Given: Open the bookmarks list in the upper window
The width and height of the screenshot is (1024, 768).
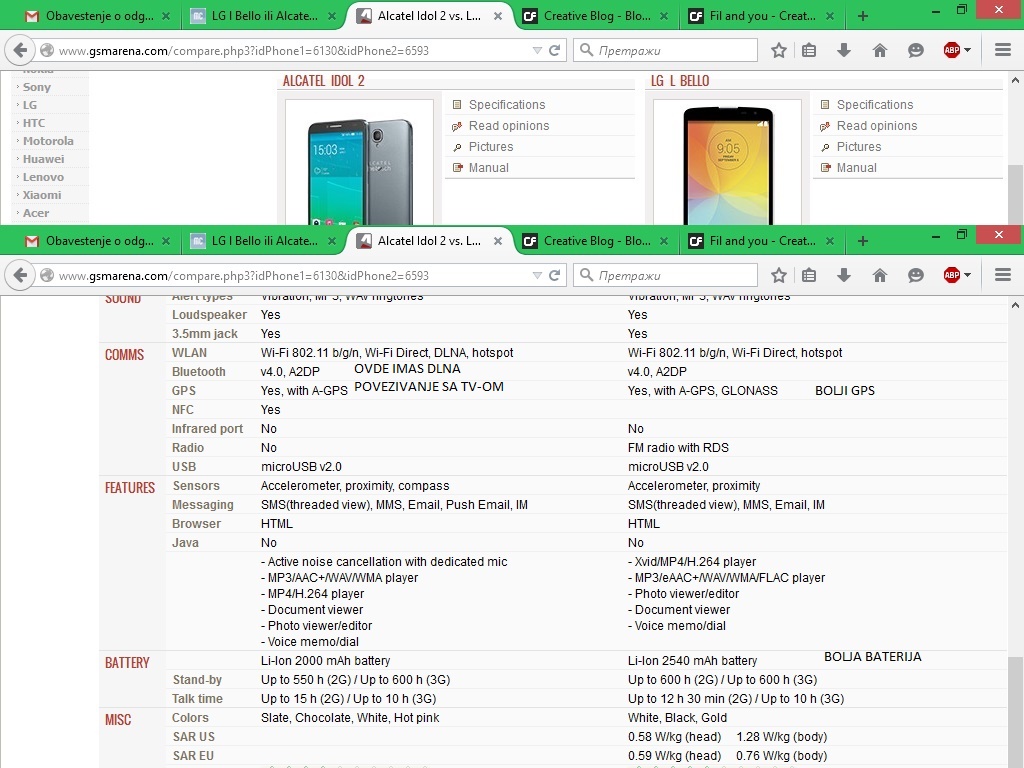Looking at the screenshot, I should pyautogui.click(x=809, y=50).
